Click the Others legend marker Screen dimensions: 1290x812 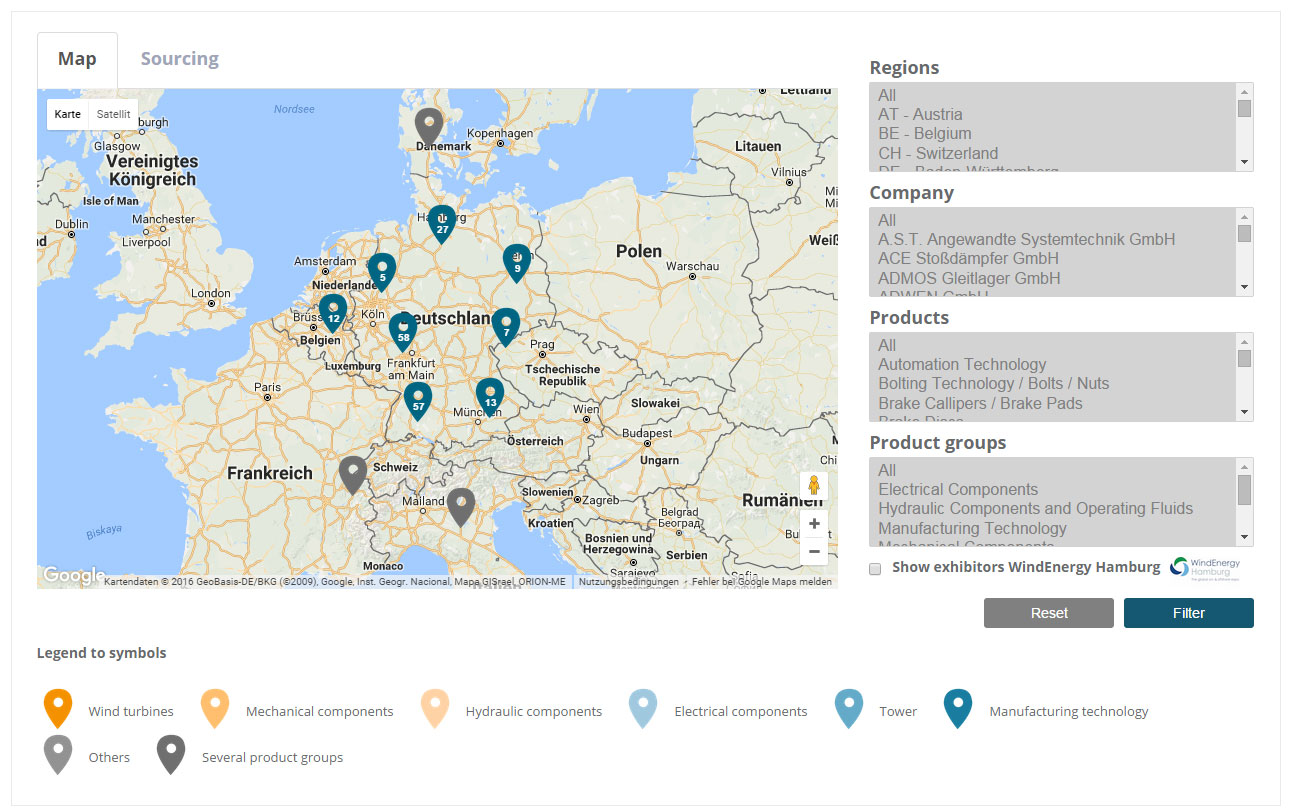(x=59, y=755)
